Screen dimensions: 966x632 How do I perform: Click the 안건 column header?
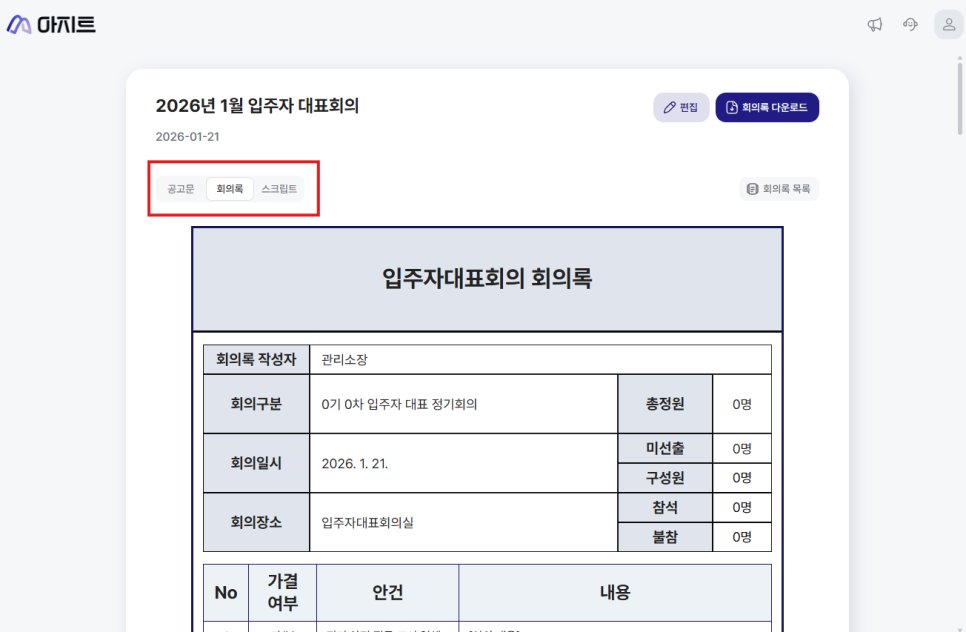coord(388,593)
